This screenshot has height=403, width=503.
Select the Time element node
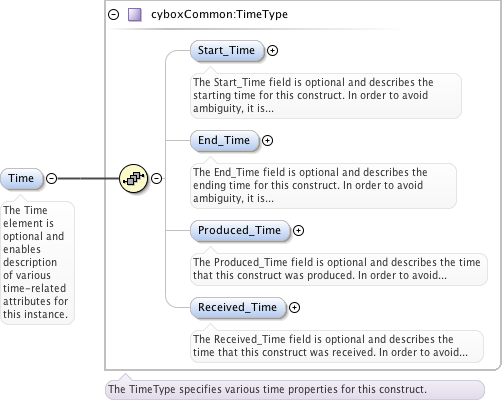[x=22, y=179]
